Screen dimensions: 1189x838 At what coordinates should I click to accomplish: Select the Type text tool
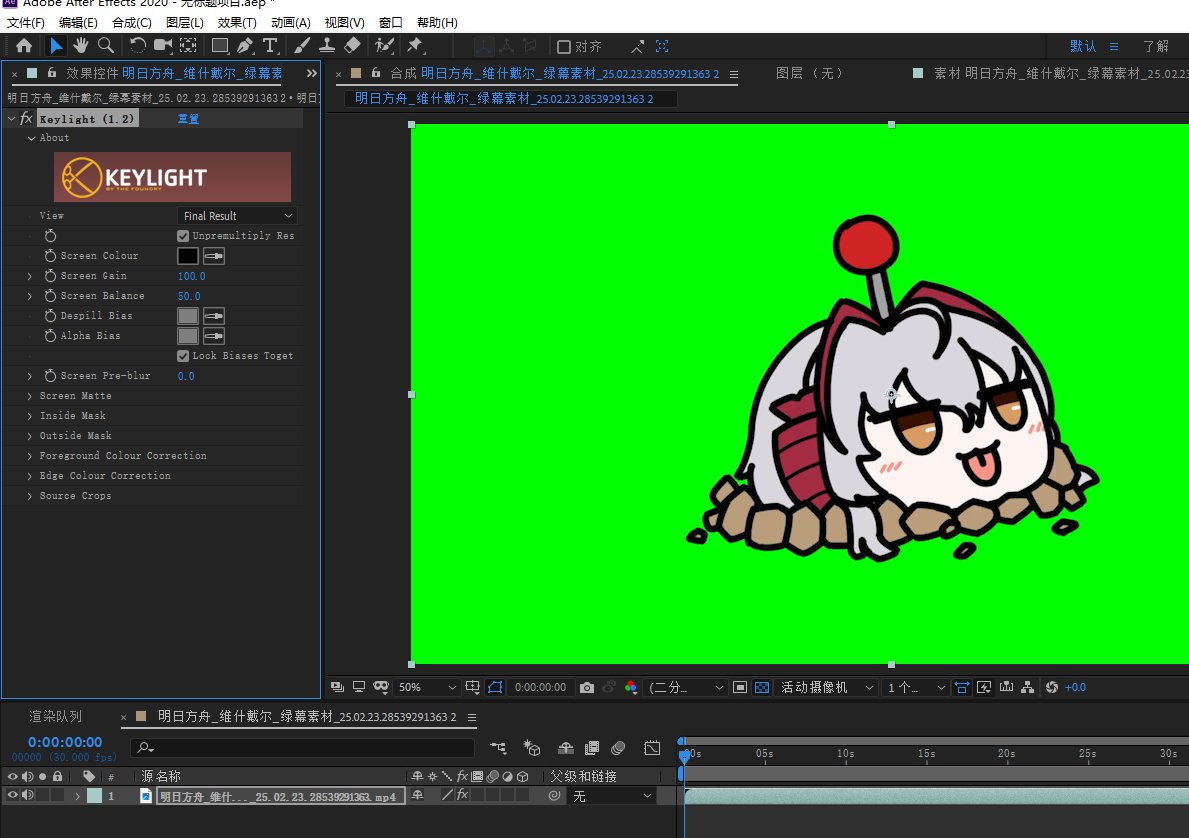(x=270, y=46)
